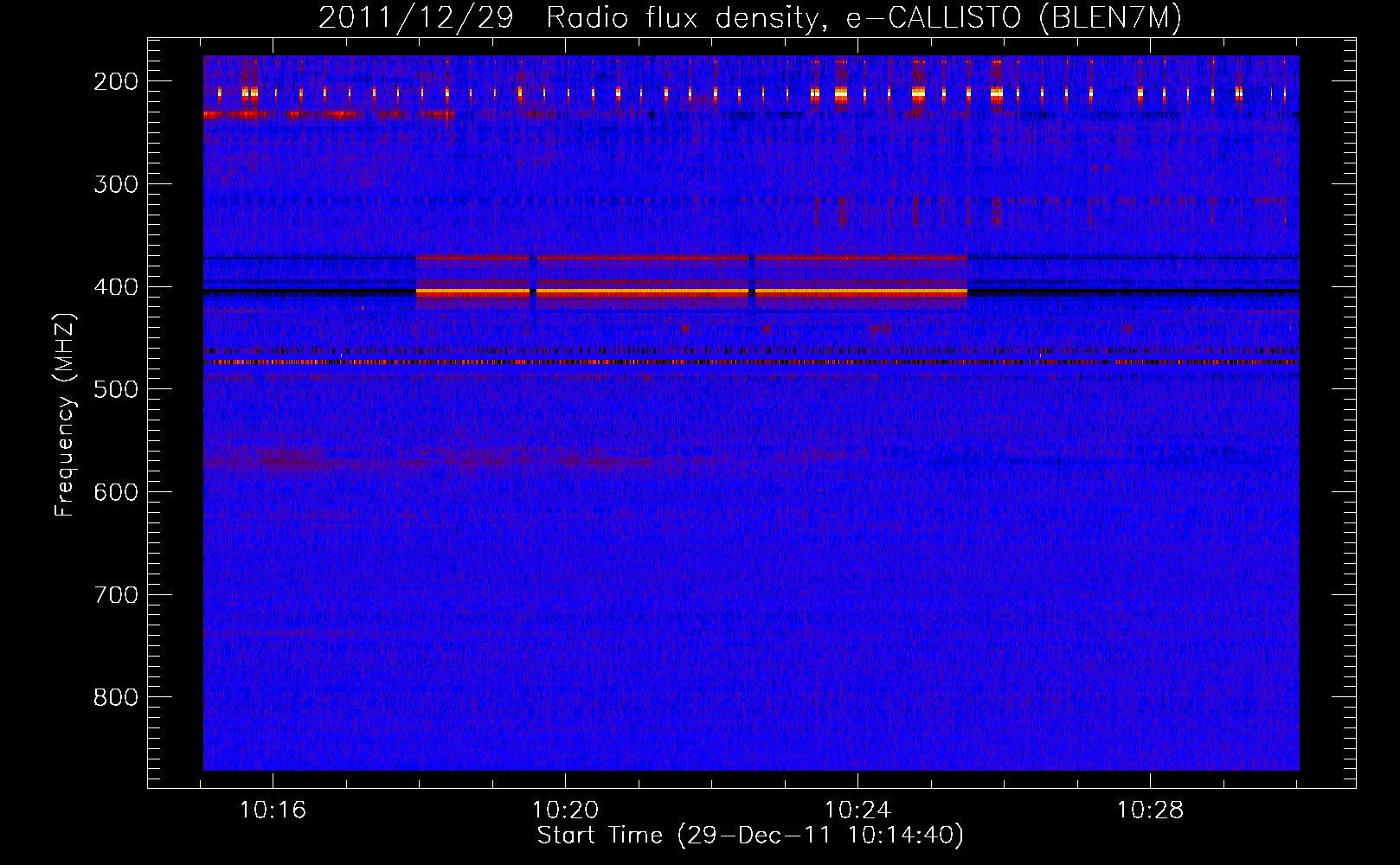Click the 10:20 time tick label
1400x865 pixels.
tap(565, 811)
